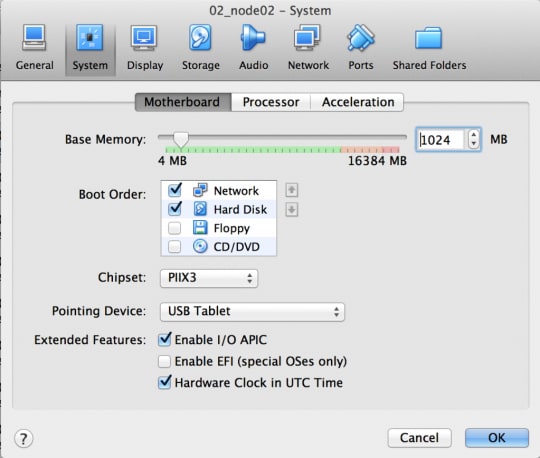This screenshot has height=458, width=540.
Task: Toggle Enable I/O APIC checkbox
Action: click(x=164, y=340)
